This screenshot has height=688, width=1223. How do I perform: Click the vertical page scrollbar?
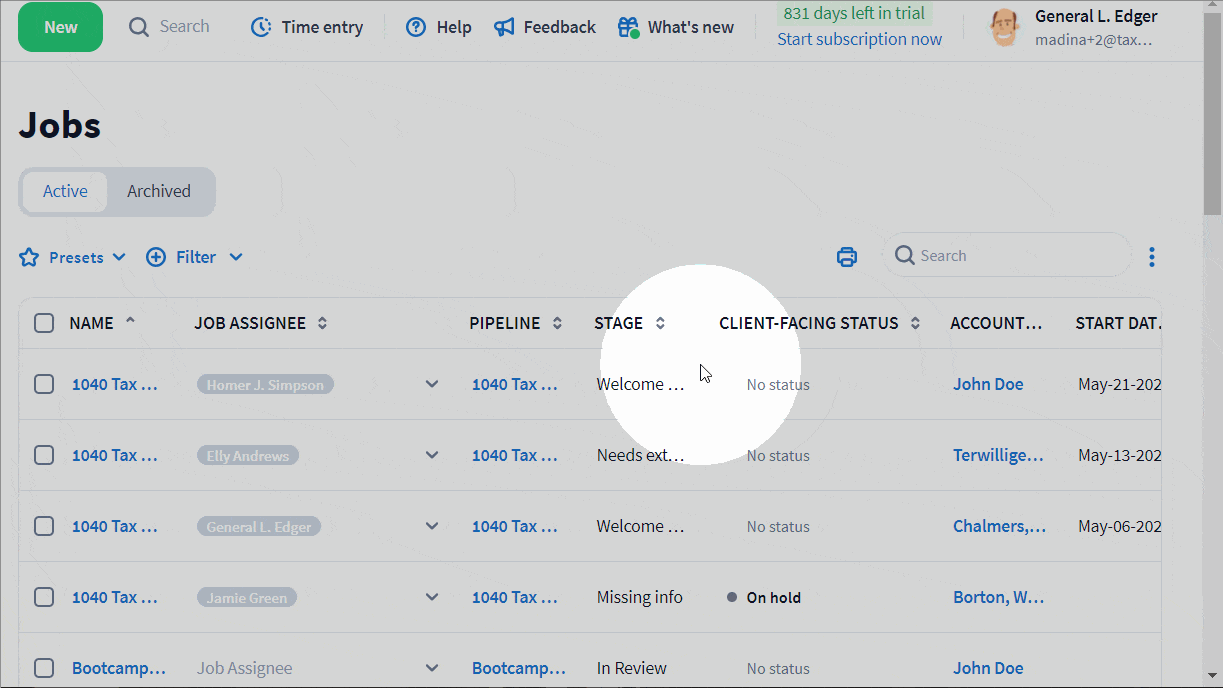tap(1212, 140)
